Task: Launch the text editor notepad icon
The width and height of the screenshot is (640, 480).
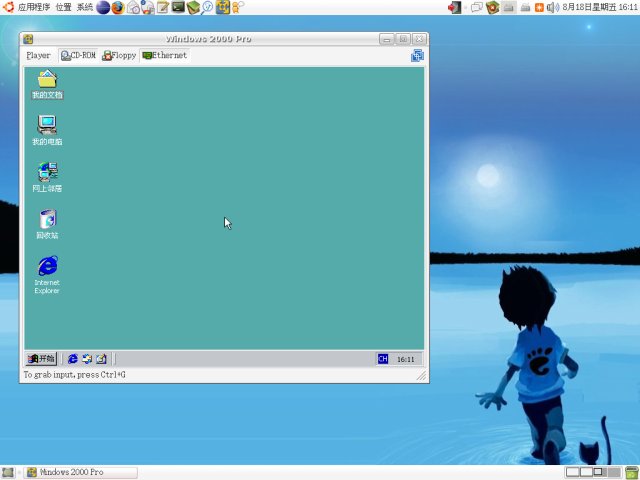Action: (163, 7)
